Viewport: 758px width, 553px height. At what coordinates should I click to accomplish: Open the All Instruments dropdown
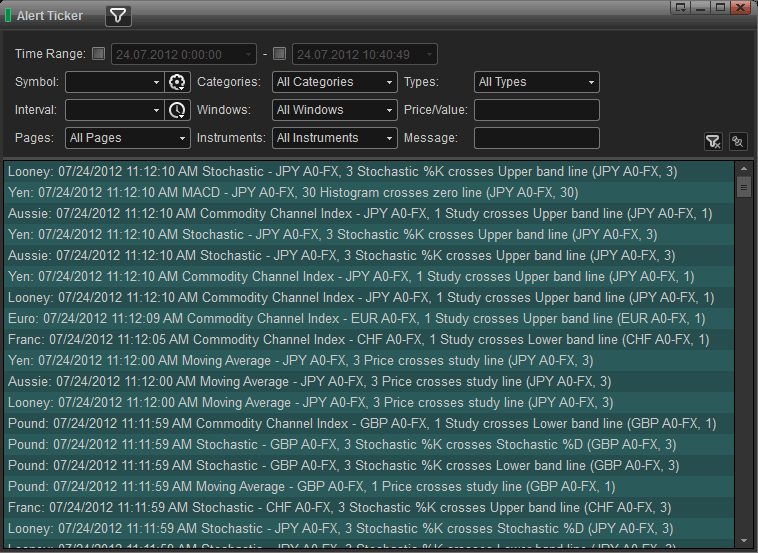coord(334,138)
